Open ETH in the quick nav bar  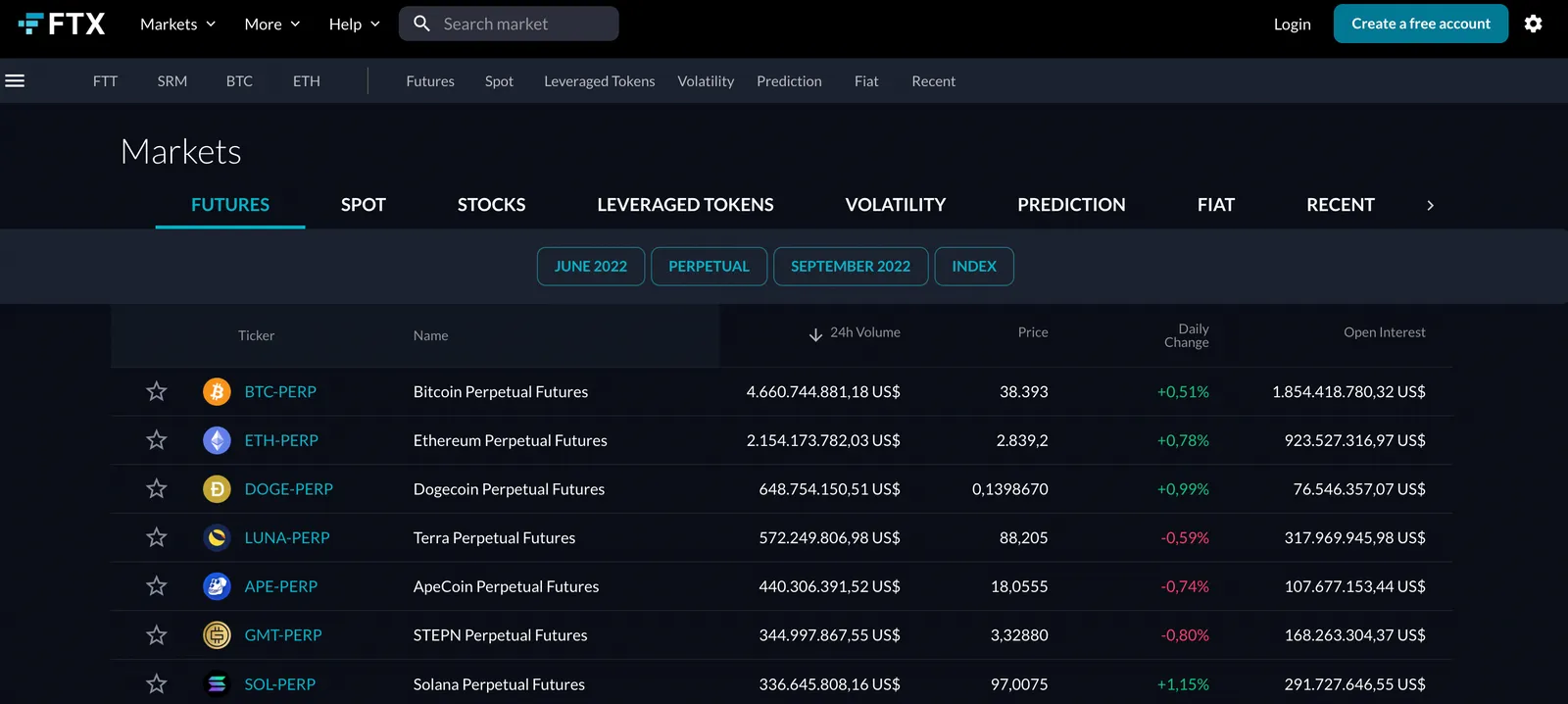[x=307, y=81]
